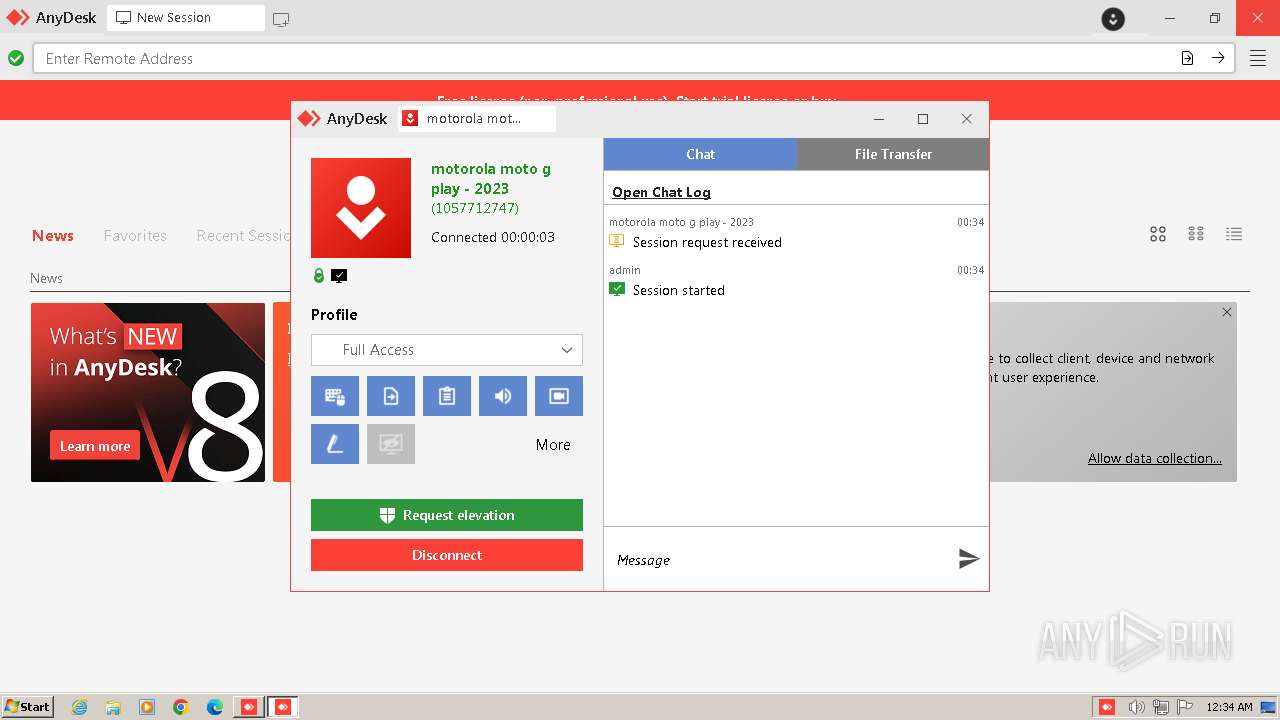Switch to list view
This screenshot has height=720, width=1280.
(x=1234, y=234)
